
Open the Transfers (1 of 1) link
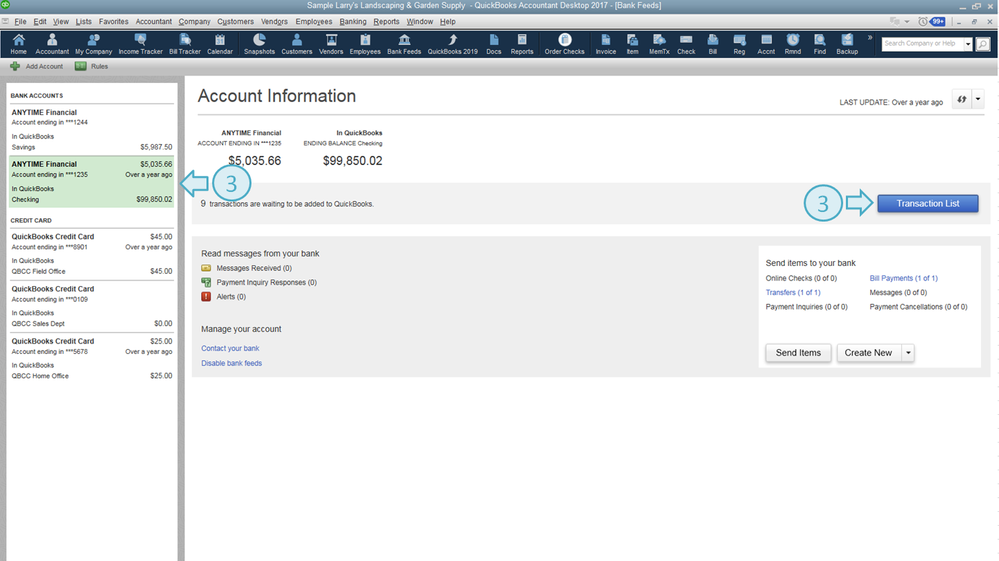[793, 292]
